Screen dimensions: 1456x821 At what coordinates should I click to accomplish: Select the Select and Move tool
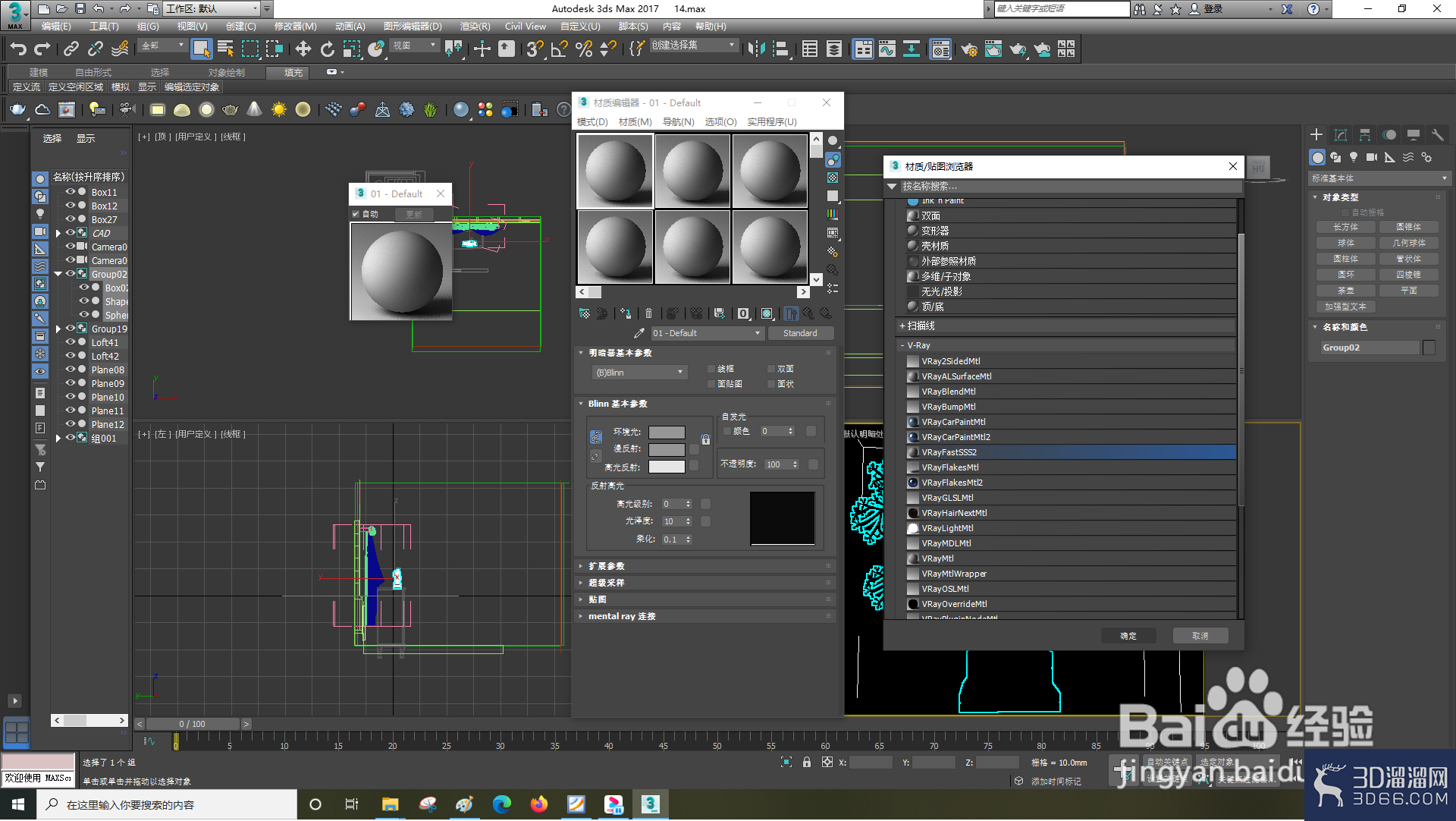tap(303, 49)
